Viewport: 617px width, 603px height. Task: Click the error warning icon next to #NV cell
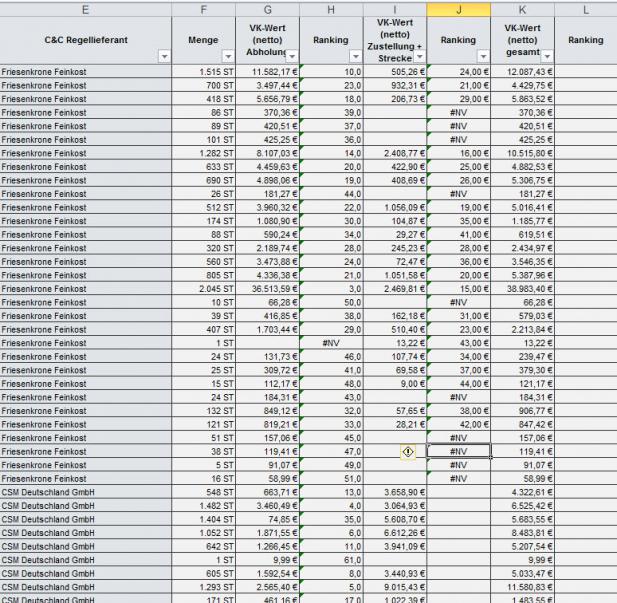pos(408,451)
